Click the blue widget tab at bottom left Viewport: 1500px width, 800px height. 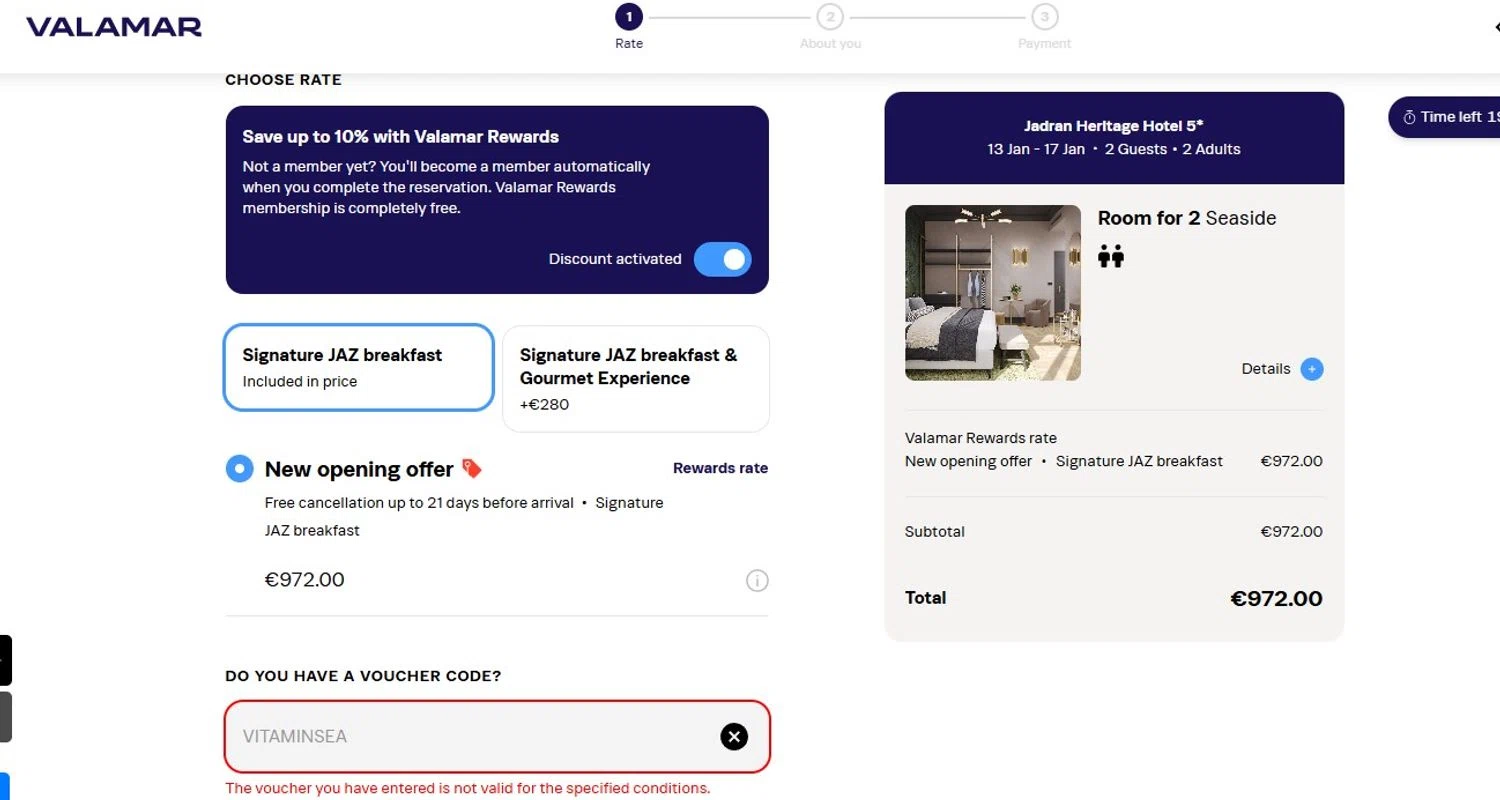point(4,786)
